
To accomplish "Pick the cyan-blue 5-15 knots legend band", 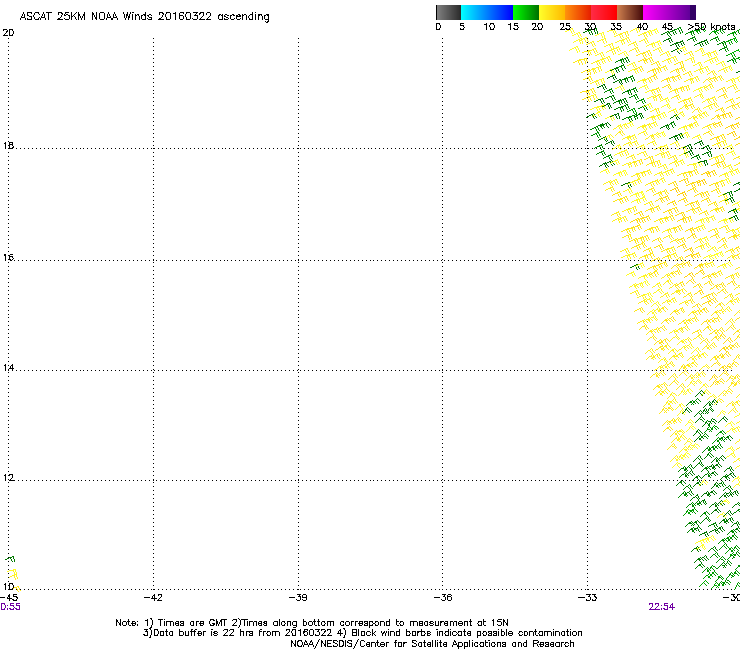I will [487, 12].
